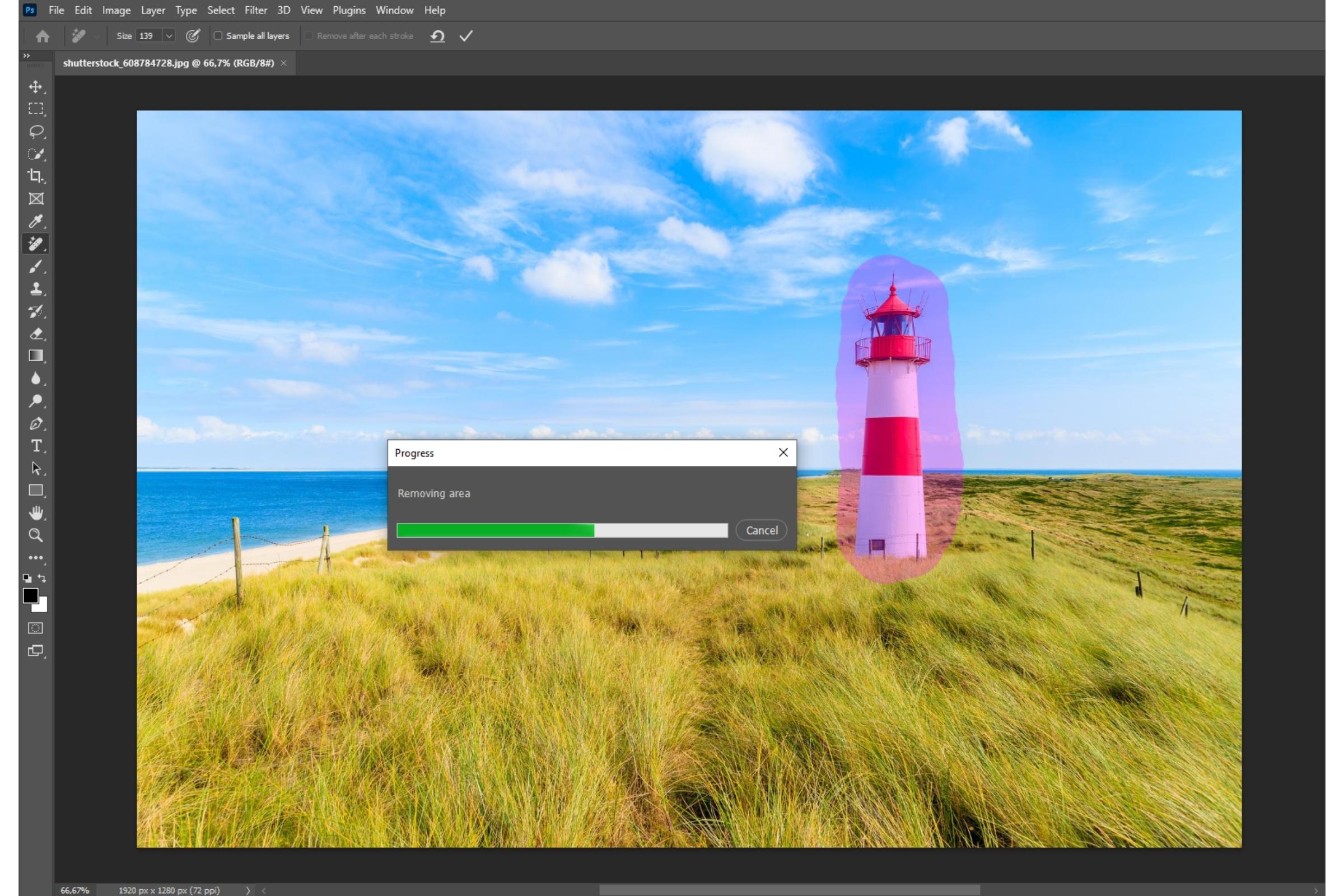The width and height of the screenshot is (1344, 896).
Task: Select the Clone Stamp tool
Action: click(35, 288)
